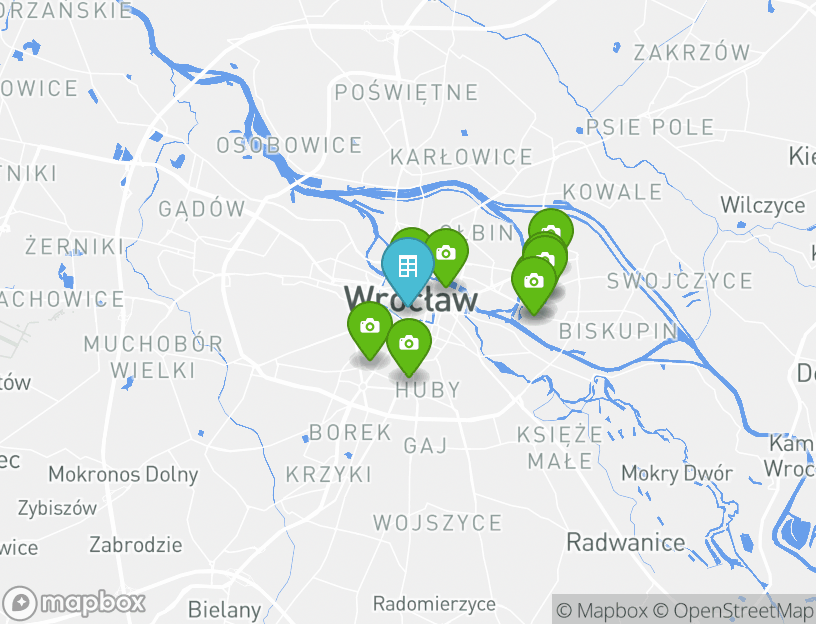
Task: Click the Mokronos Dolny label
Action: coord(123,474)
